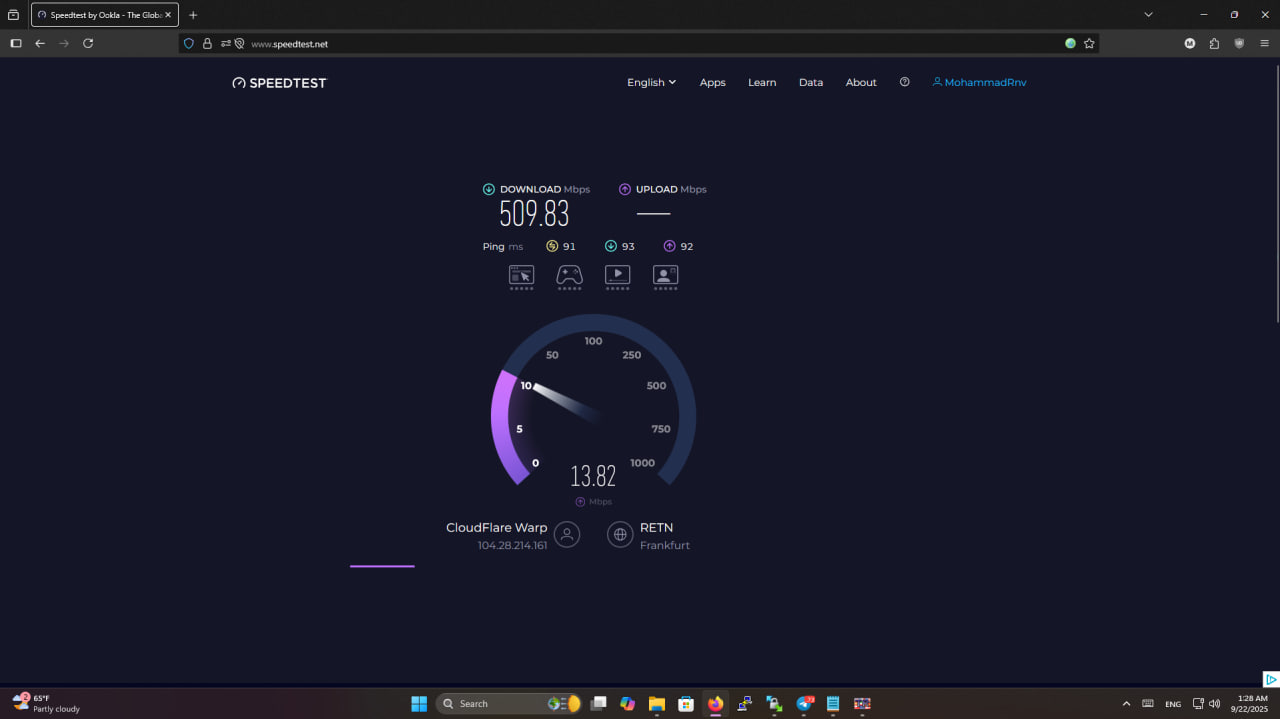This screenshot has height=719, width=1280.
Task: Open a new browser tab
Action: (193, 15)
